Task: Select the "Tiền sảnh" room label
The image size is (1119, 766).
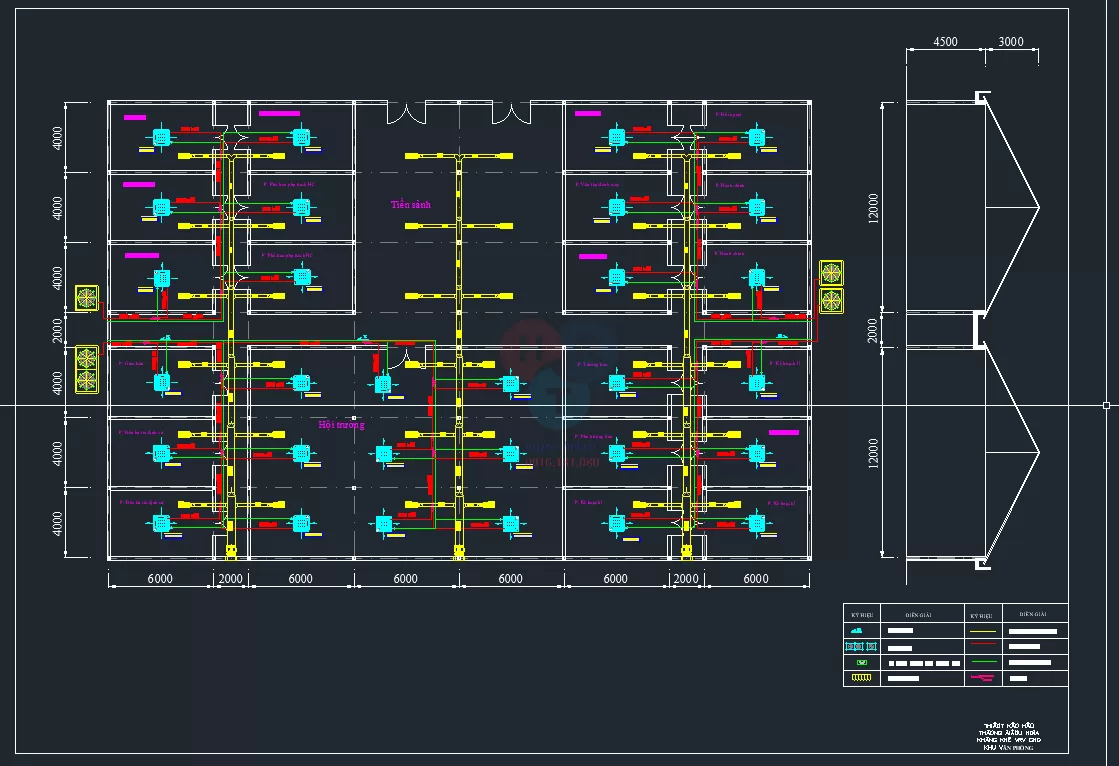Action: pos(410,205)
